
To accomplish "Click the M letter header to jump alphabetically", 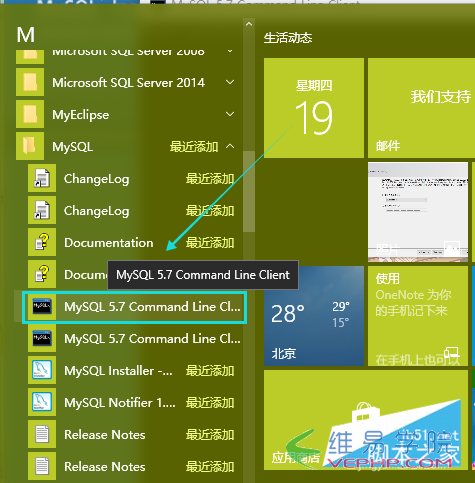I will [26, 35].
